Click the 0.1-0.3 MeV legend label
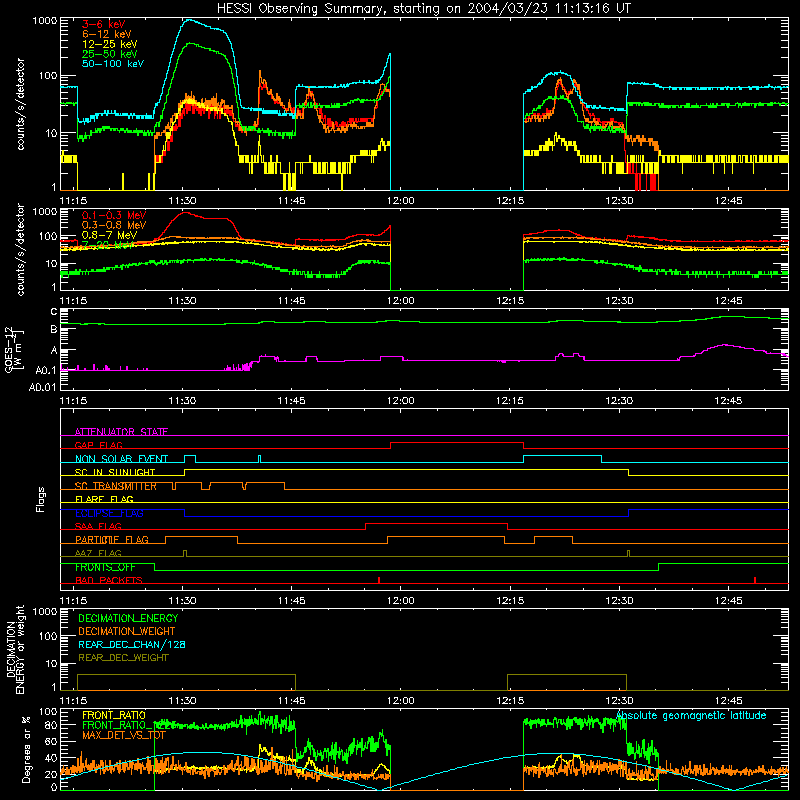 tap(114, 215)
